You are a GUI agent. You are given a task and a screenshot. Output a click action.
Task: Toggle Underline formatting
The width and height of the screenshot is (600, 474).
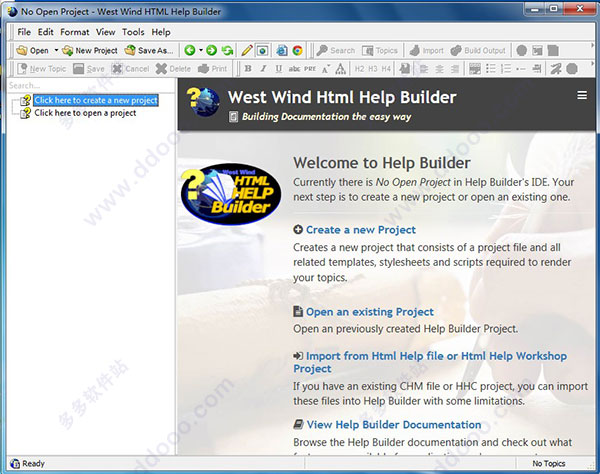point(279,68)
